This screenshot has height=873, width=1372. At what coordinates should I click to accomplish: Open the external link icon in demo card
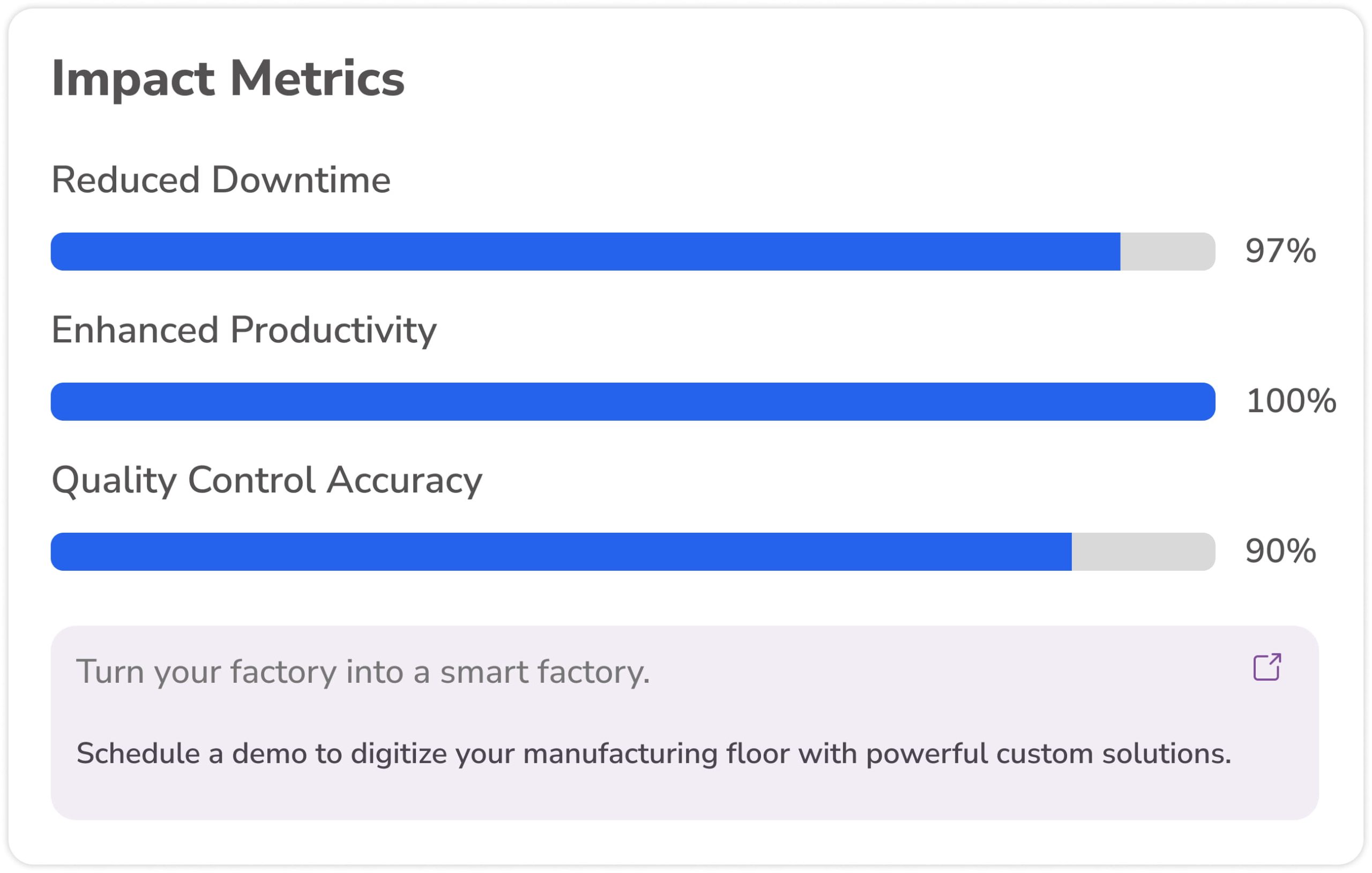1267,667
